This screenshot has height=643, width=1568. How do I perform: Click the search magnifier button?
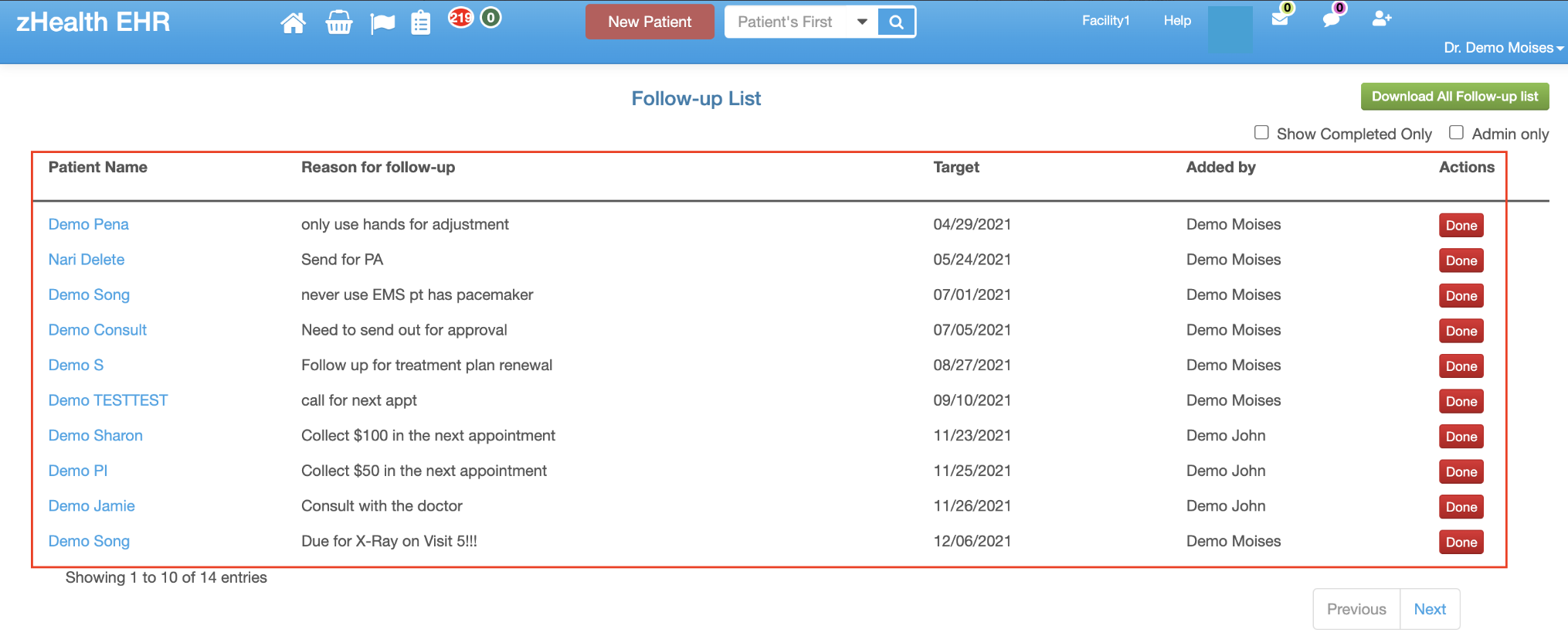point(896,22)
